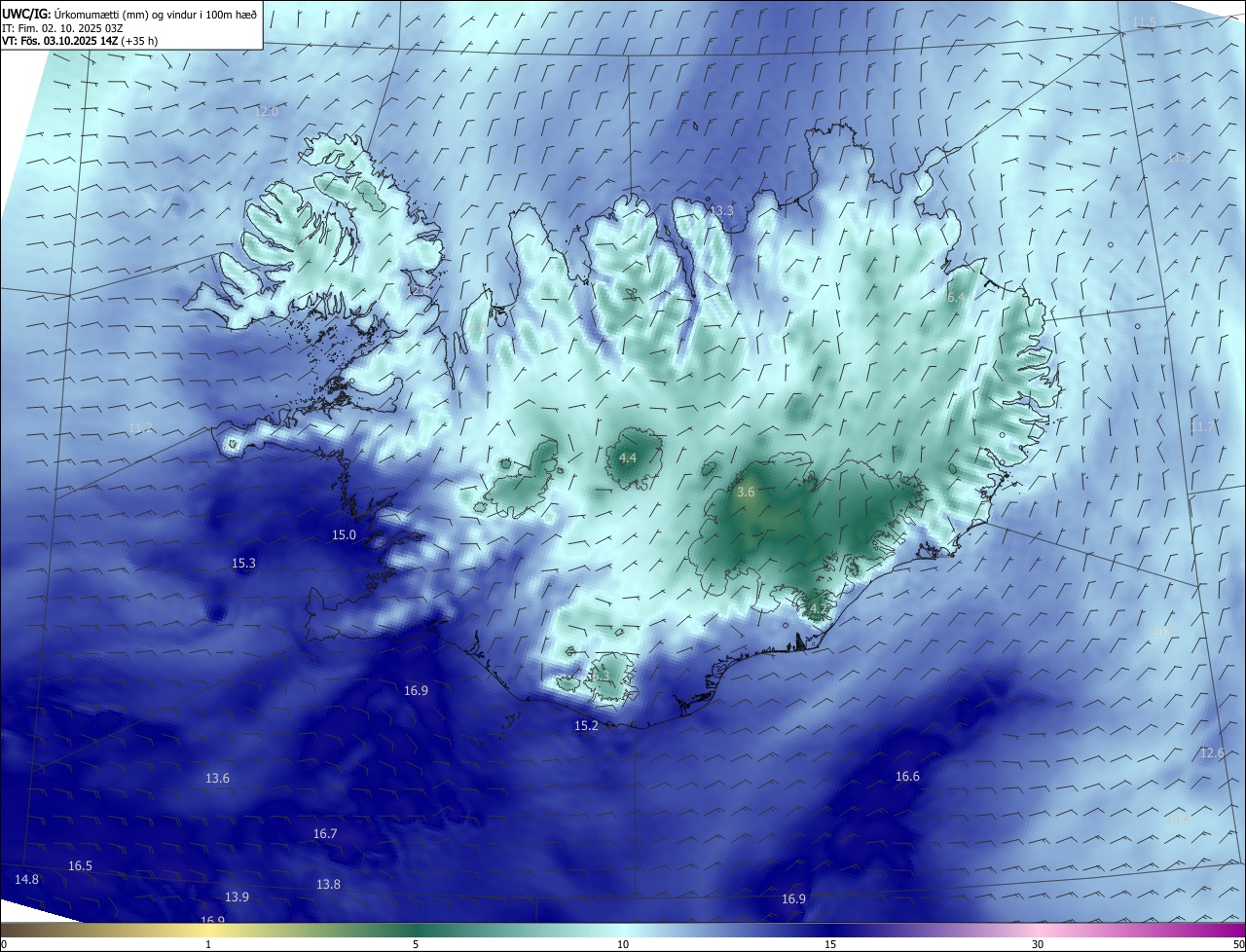
Task: Click the 0 tick on the colorbar
Action: click(x=3, y=944)
